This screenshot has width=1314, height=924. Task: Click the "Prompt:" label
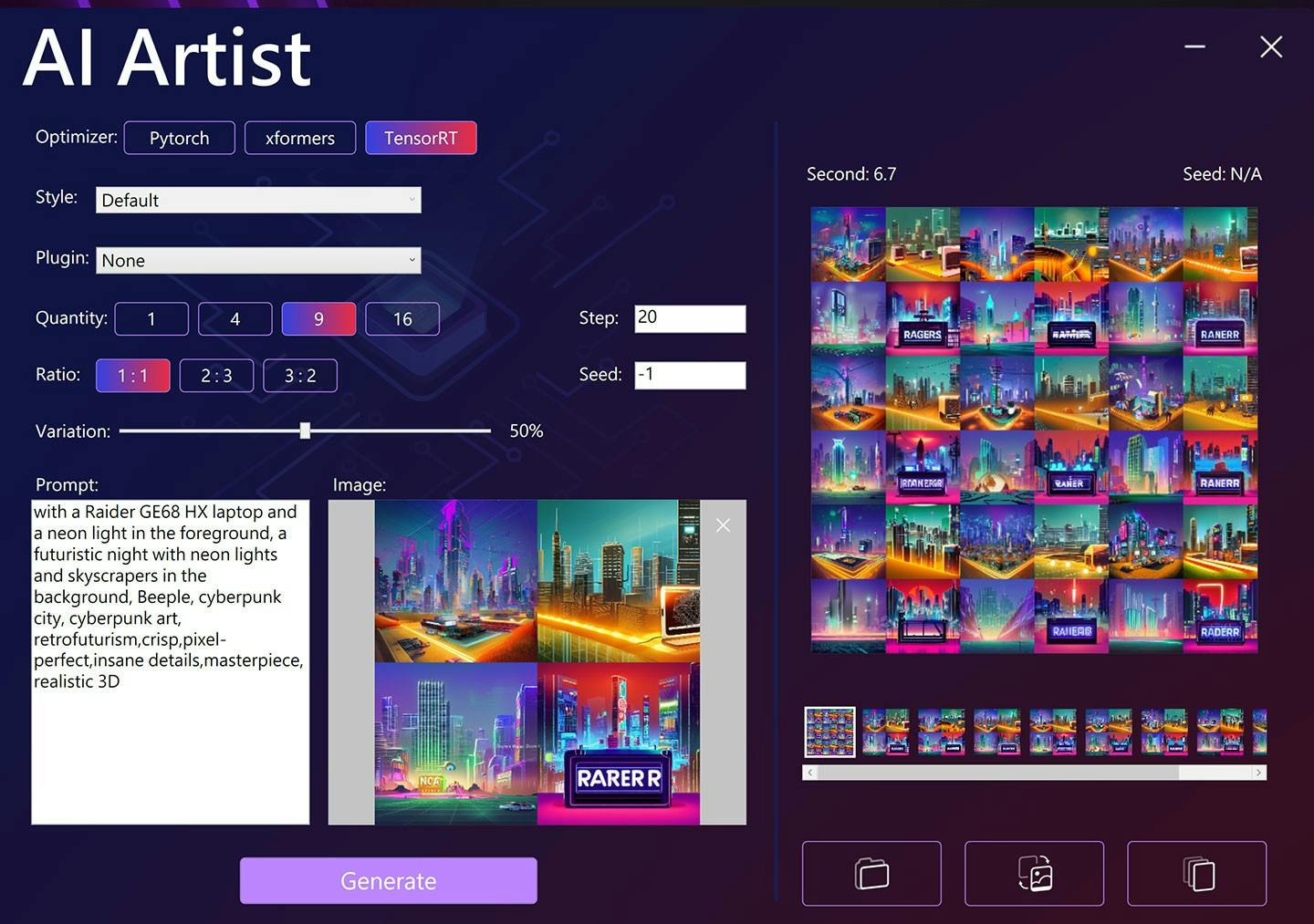click(x=67, y=484)
